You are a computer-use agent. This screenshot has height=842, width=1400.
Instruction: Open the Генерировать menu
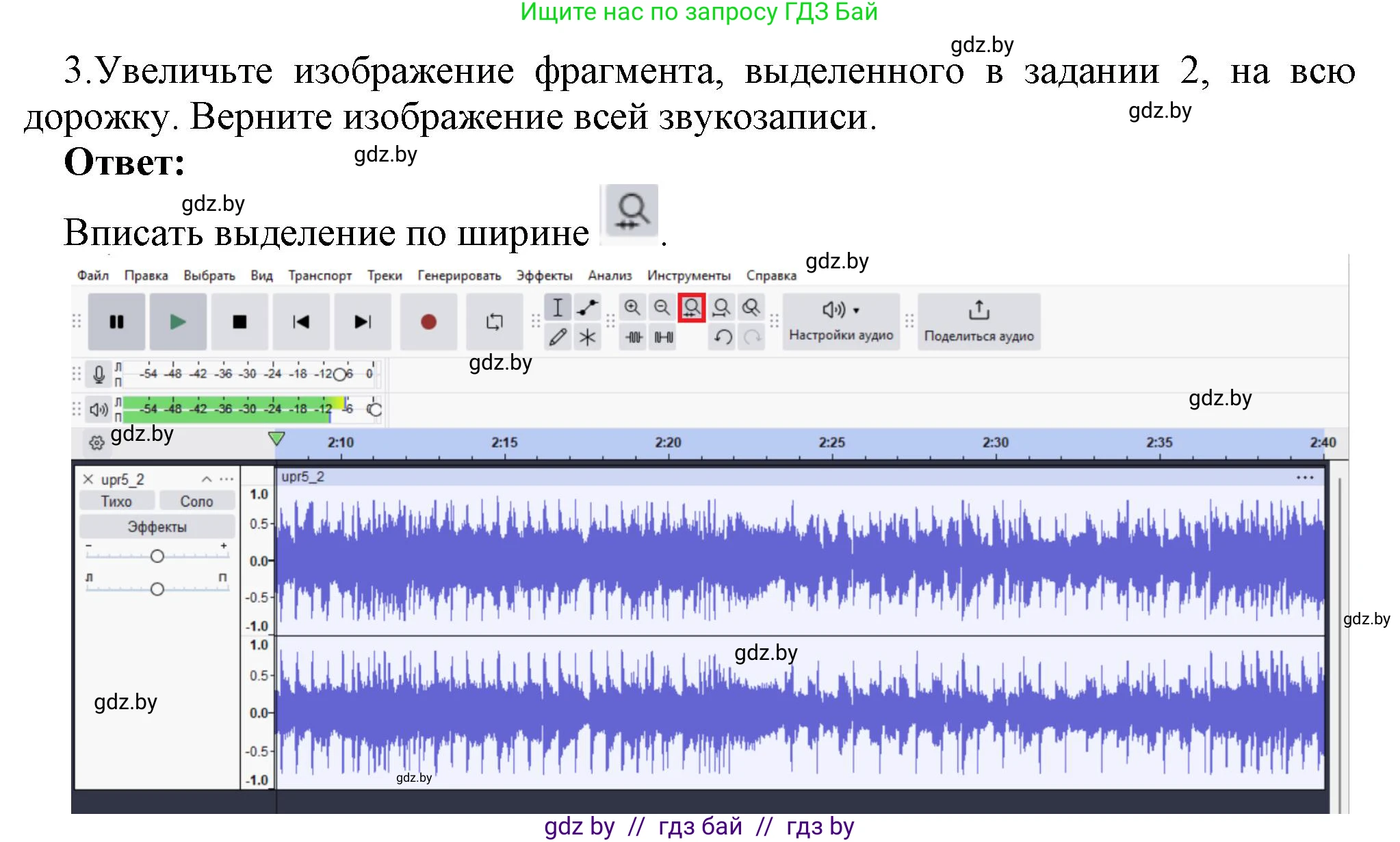point(458,275)
